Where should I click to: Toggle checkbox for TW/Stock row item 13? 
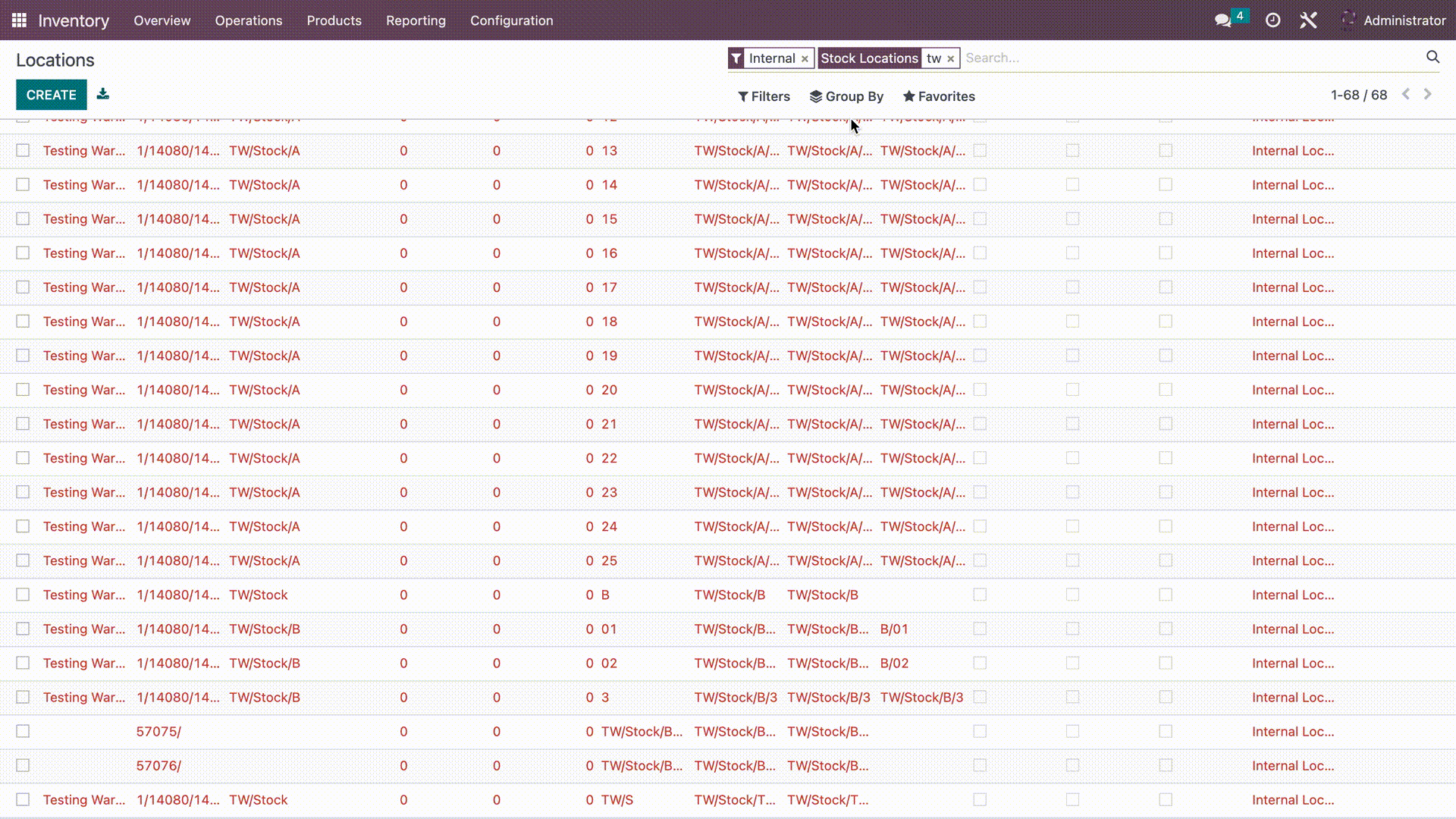(x=23, y=150)
